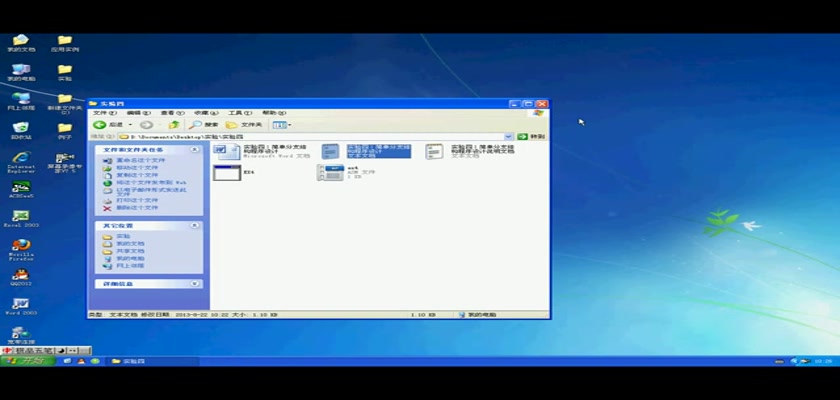This screenshot has width=840, height=400.
Task: Open the Back button history dropdown arrow
Action: 130,125
